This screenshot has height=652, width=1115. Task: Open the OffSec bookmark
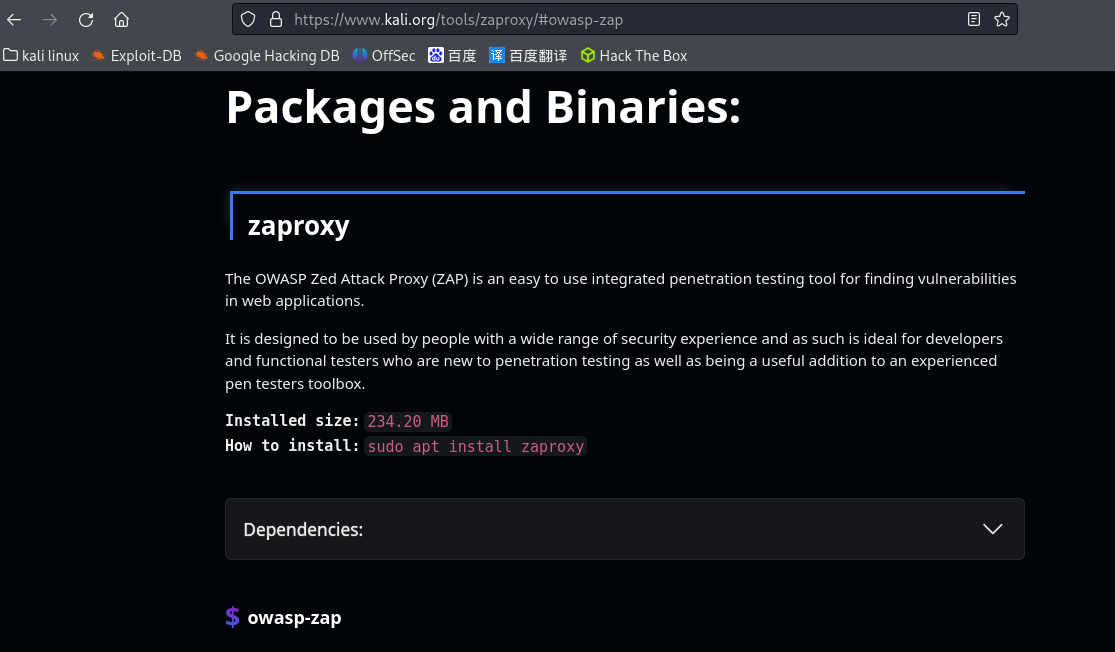(384, 55)
